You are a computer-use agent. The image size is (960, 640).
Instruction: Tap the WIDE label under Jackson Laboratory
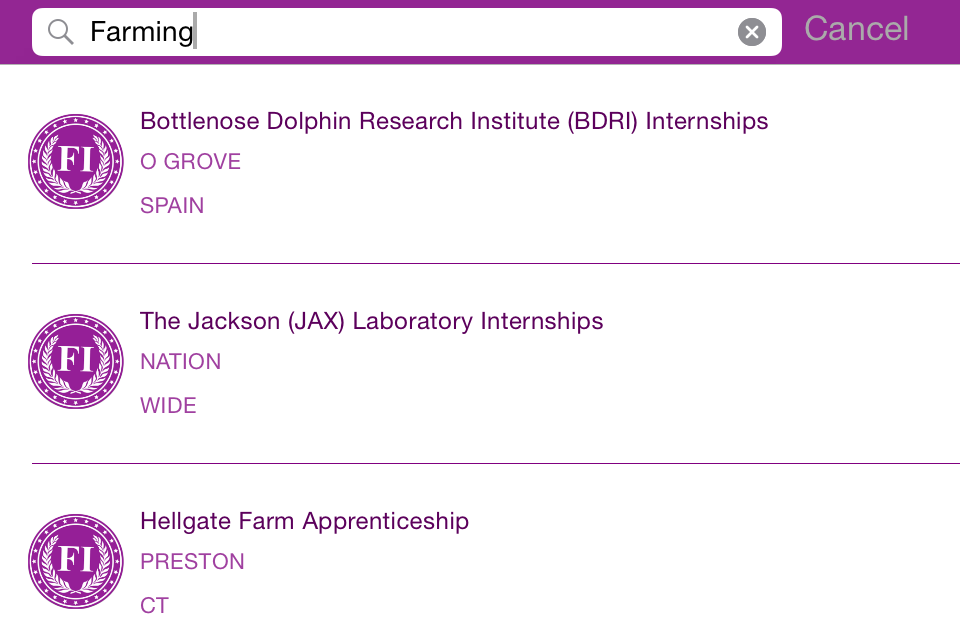(168, 406)
